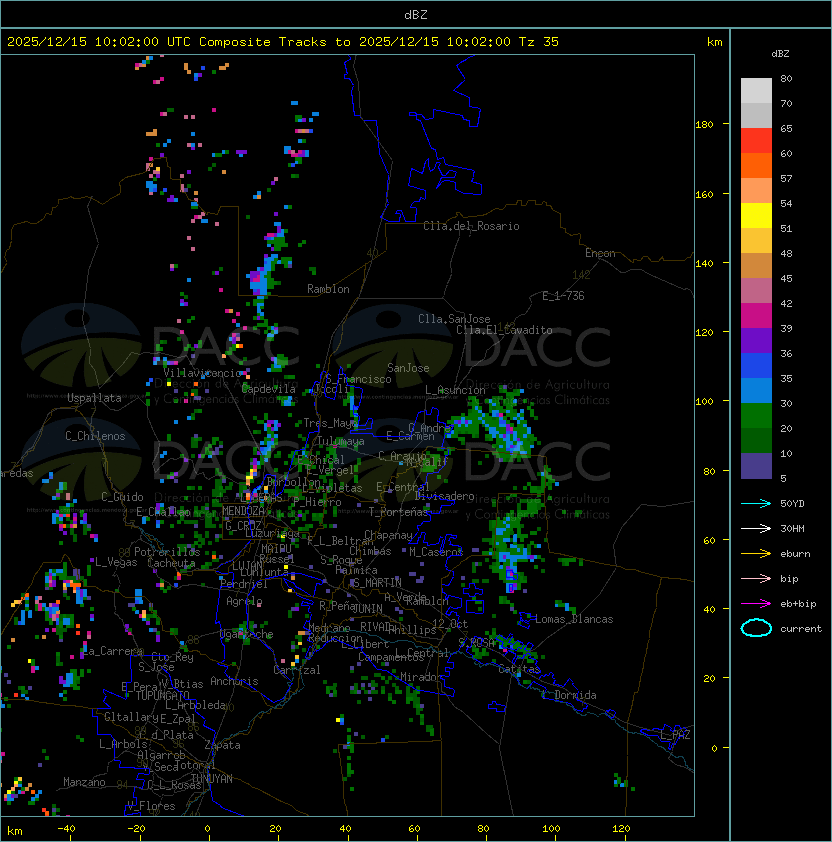Screen dimensions: 832x842
Task: Click the Clla.SanJose label
Action: (x=454, y=319)
